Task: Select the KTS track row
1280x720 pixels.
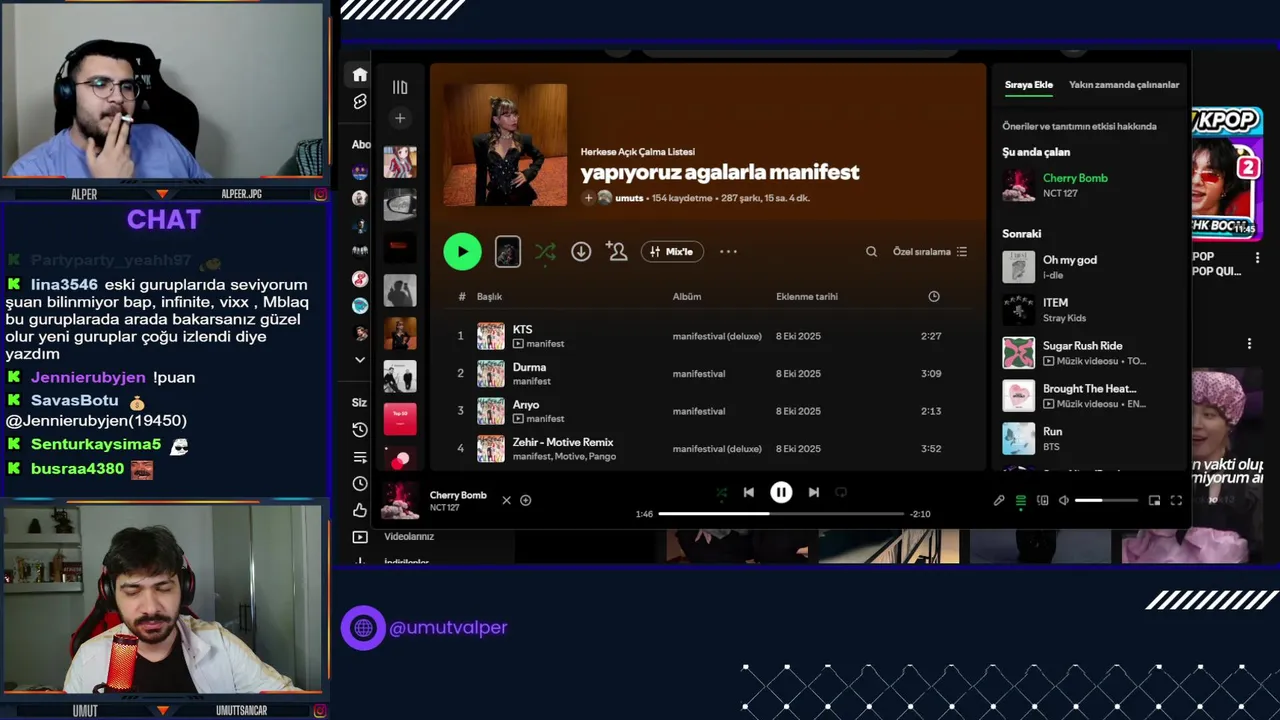Action: 708,336
